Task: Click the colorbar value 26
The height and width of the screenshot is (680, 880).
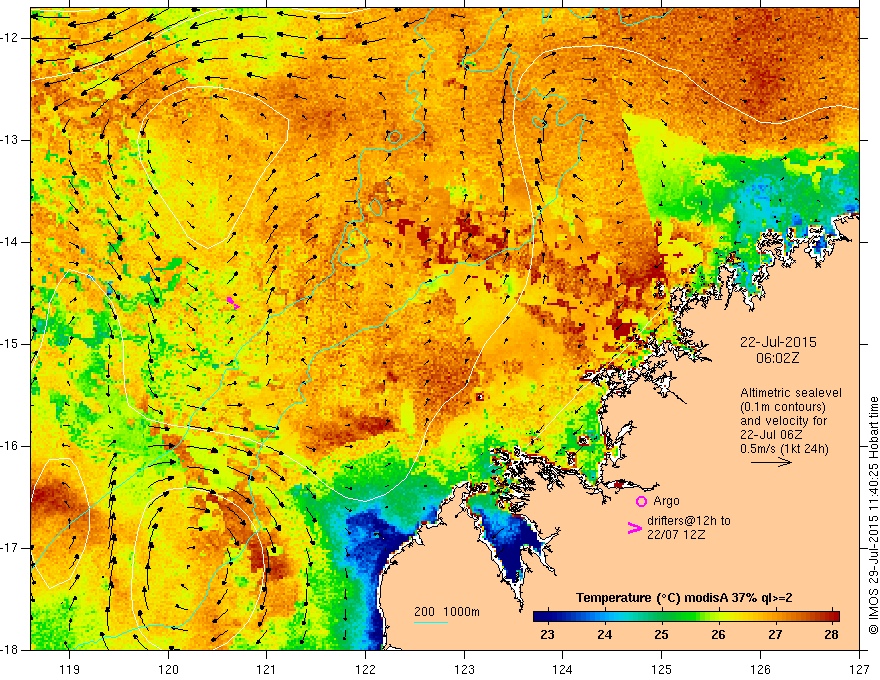Action: (x=718, y=635)
